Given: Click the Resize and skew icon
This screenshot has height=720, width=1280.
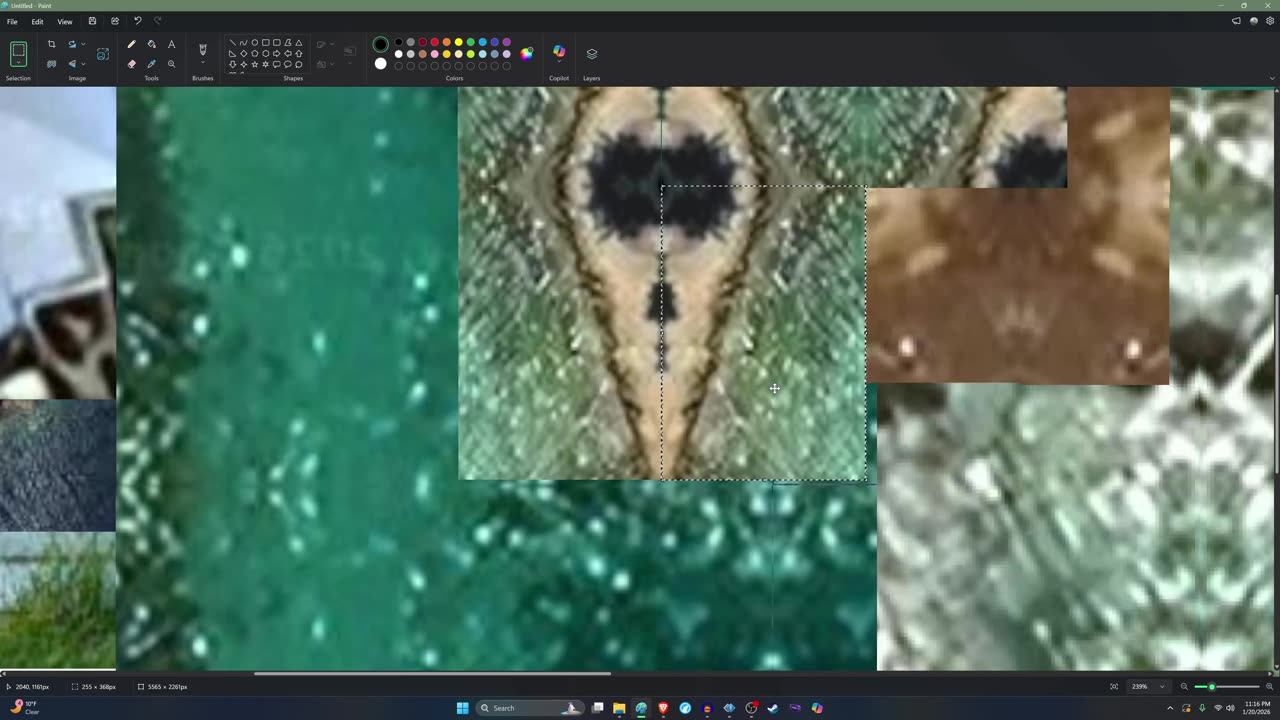Looking at the screenshot, I should [x=102, y=54].
